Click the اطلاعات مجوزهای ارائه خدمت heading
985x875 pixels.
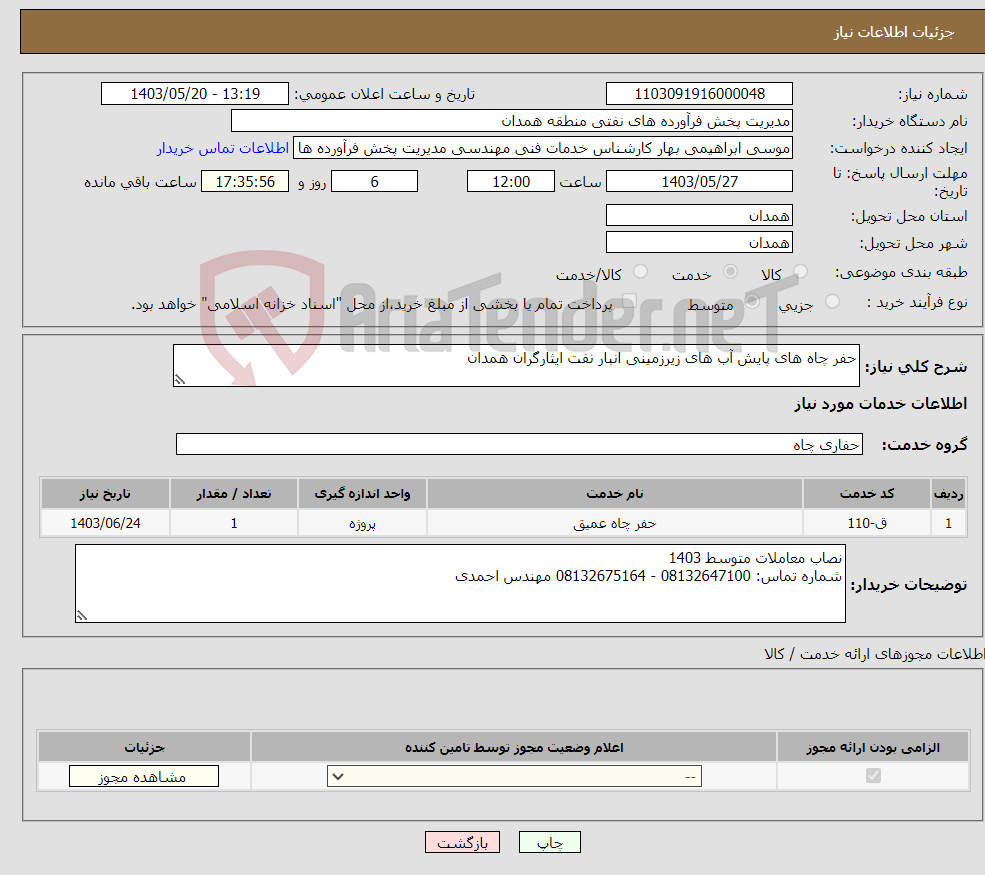pos(874,654)
